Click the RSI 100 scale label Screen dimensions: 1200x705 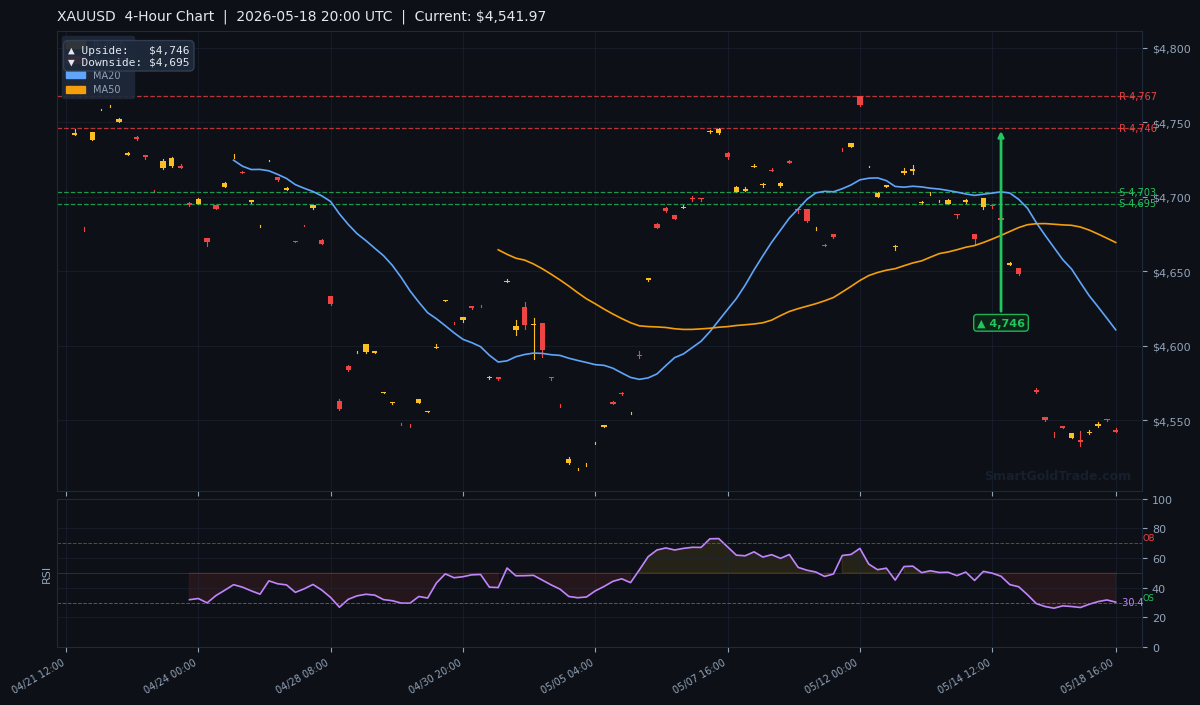coord(1162,500)
